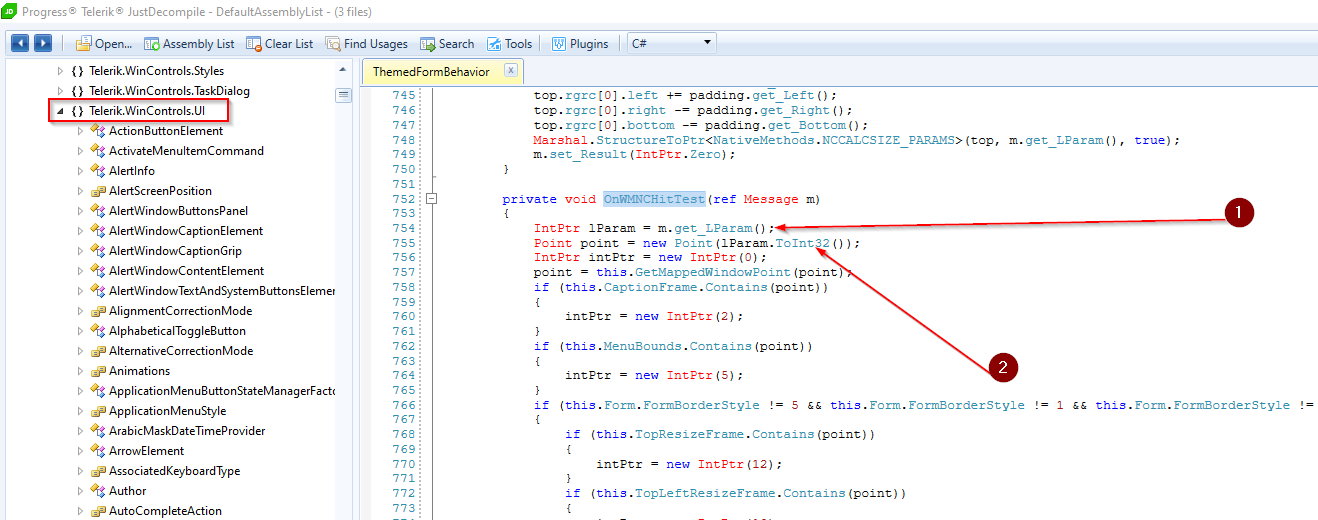This screenshot has width=1318, height=520.
Task: Collapse the OnWMNCHitTest method code block
Action: click(x=431, y=199)
